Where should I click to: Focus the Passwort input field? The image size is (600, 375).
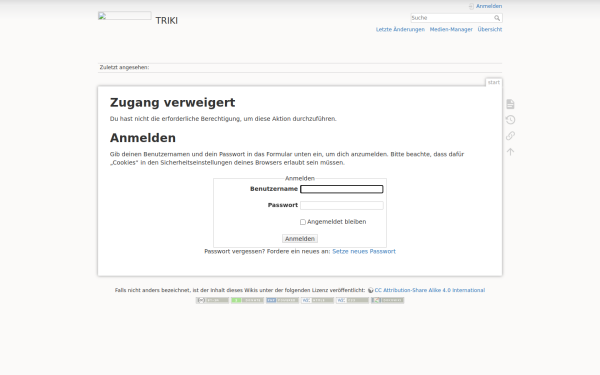coord(342,205)
